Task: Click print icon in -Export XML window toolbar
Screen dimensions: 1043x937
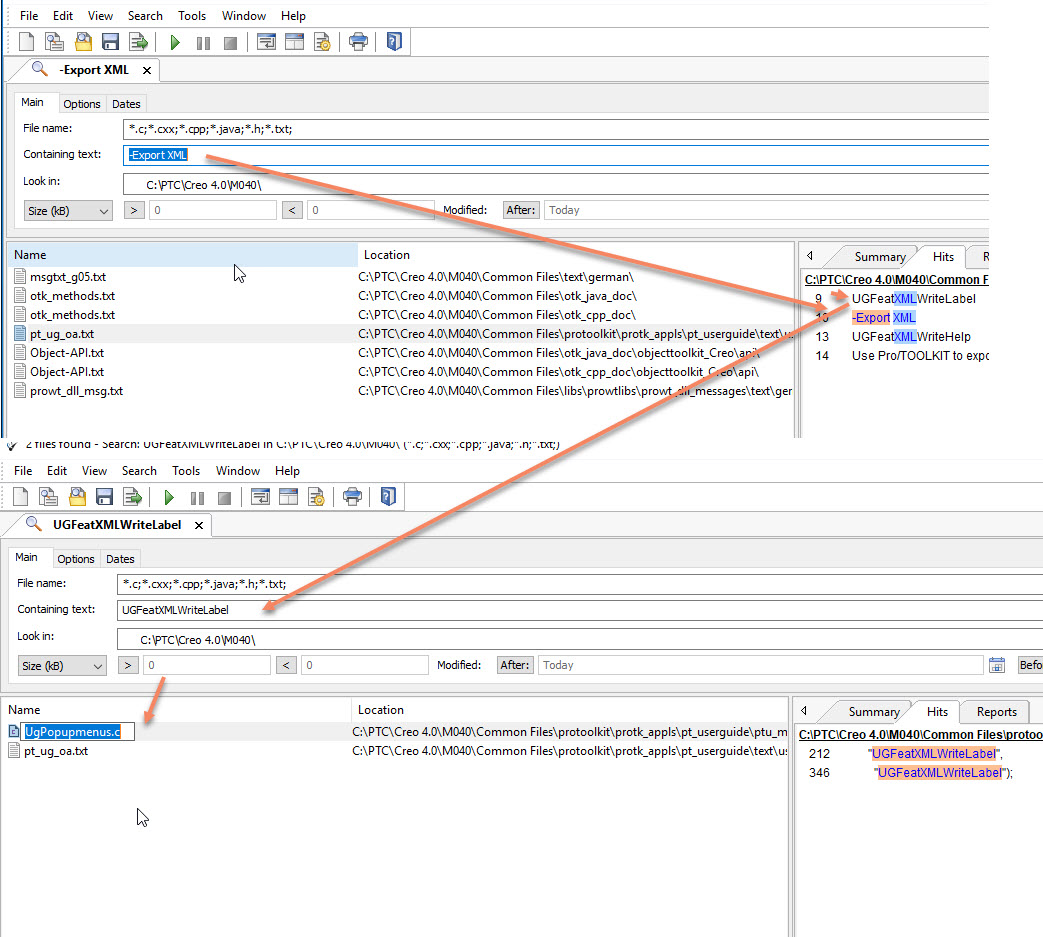Action: pos(358,42)
